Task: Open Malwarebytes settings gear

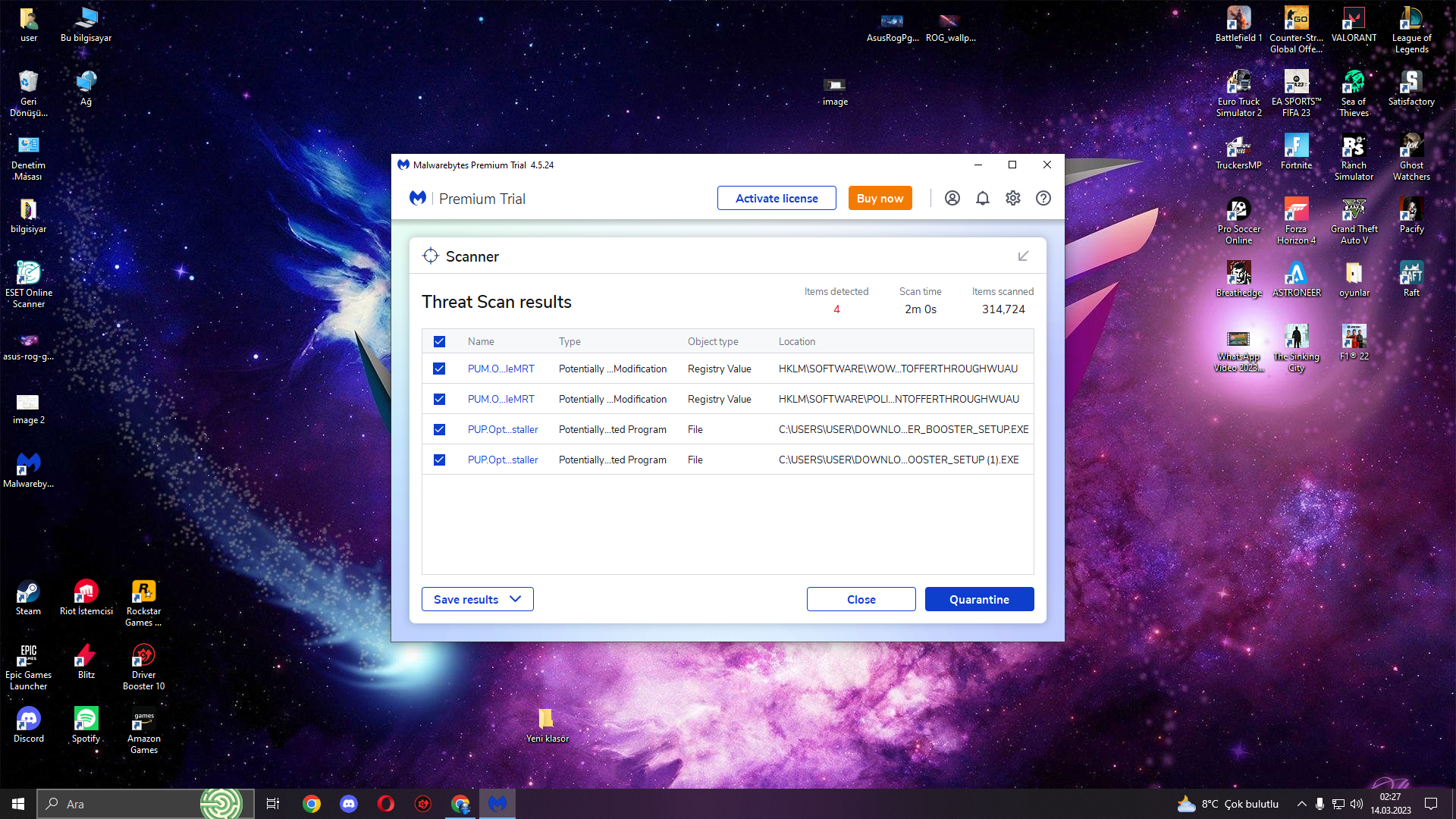Action: tap(1012, 198)
